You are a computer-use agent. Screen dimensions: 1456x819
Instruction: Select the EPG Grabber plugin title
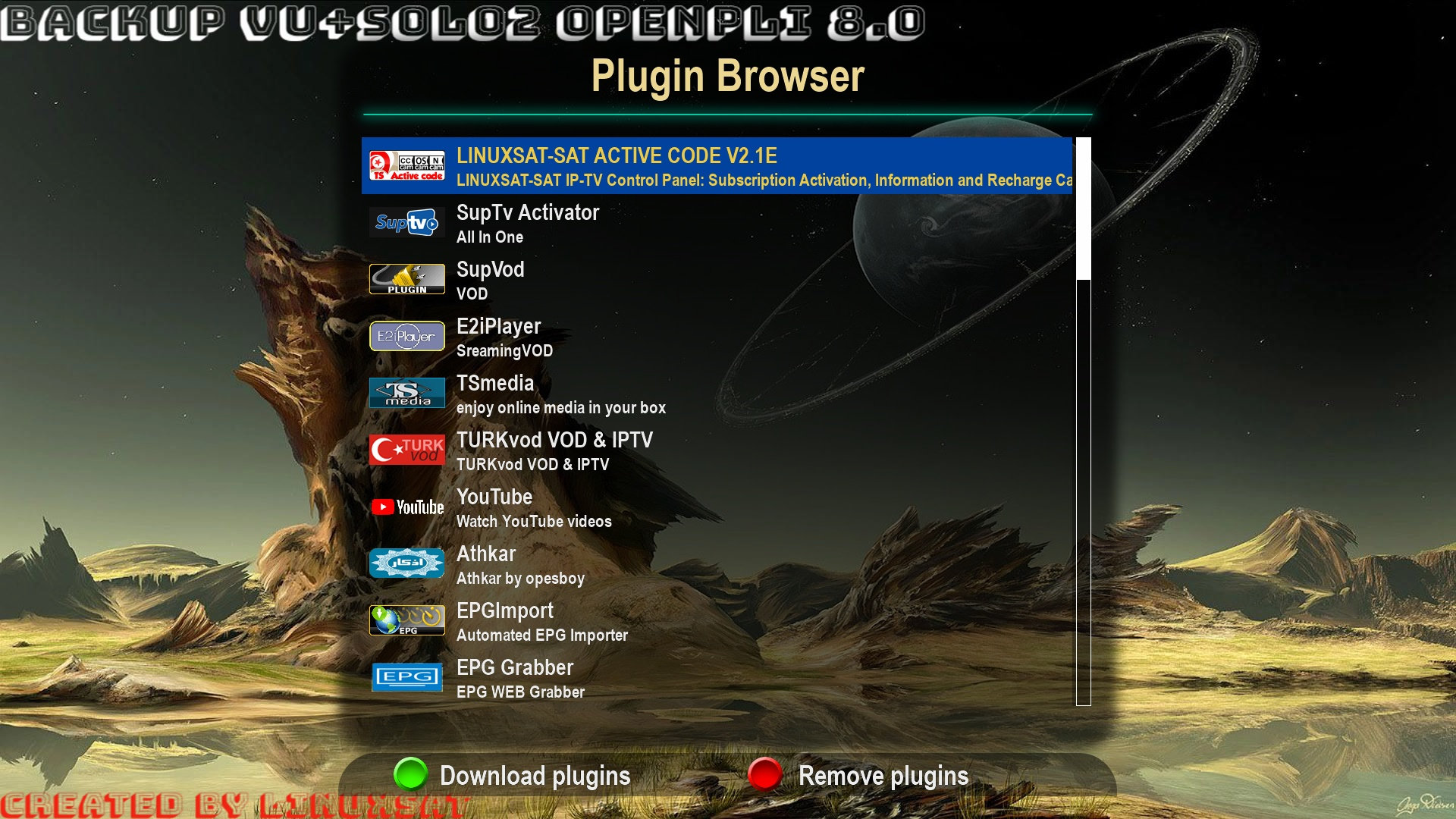click(515, 667)
